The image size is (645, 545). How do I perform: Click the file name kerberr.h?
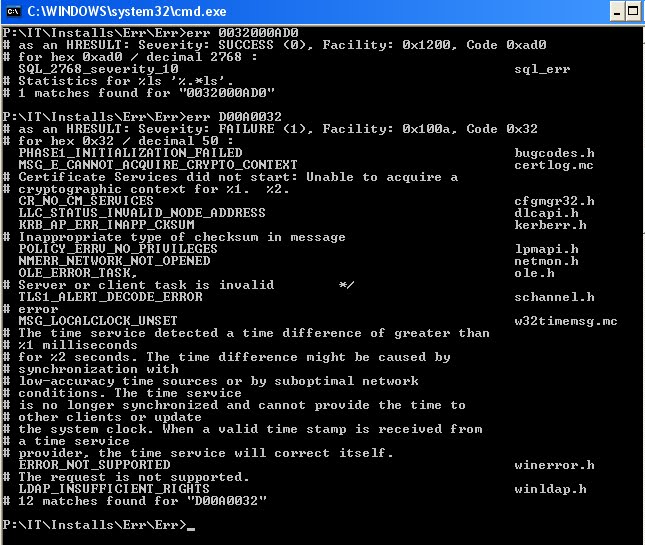(550, 225)
